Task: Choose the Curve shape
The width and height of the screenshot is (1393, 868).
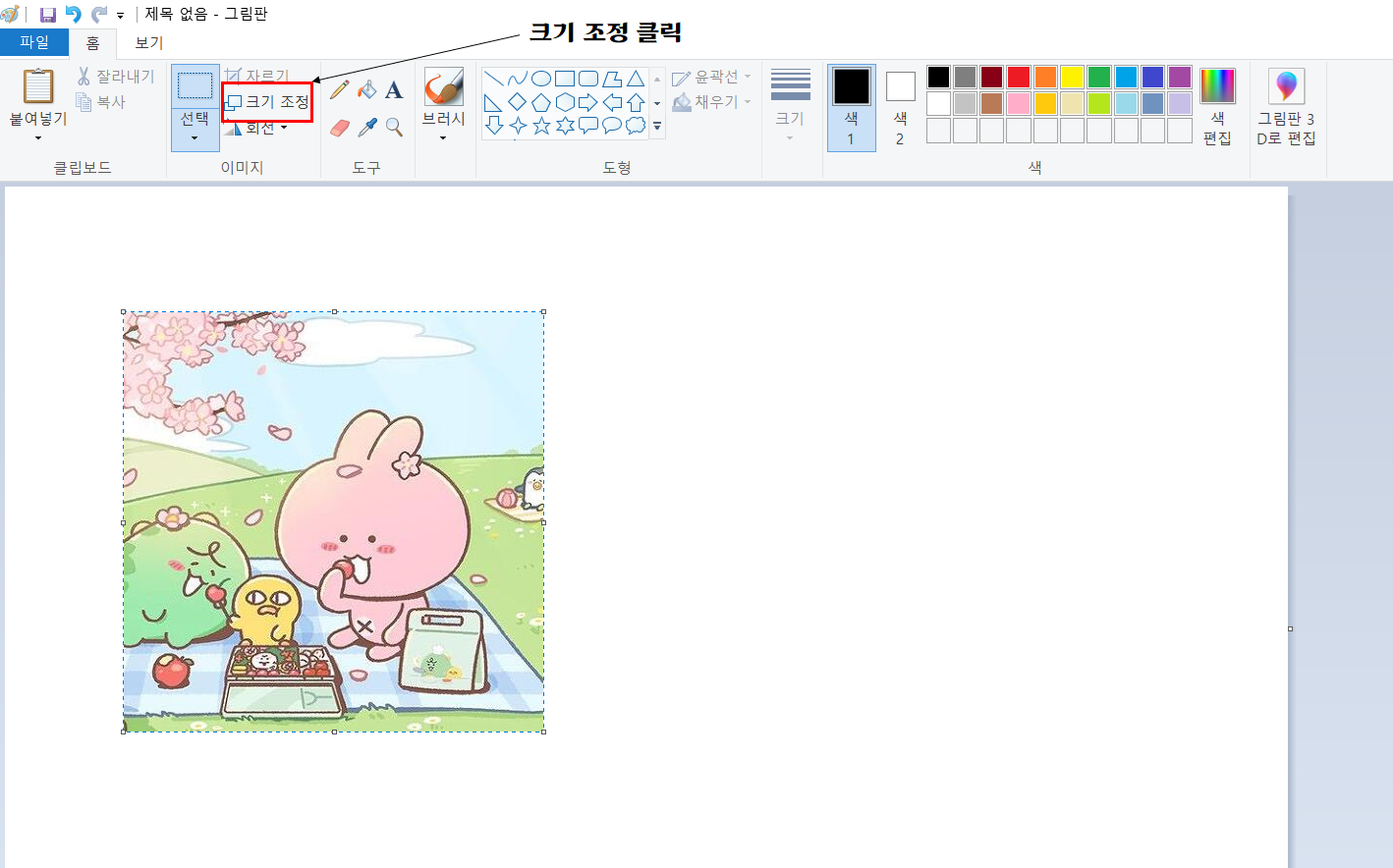Action: pyautogui.click(x=518, y=79)
